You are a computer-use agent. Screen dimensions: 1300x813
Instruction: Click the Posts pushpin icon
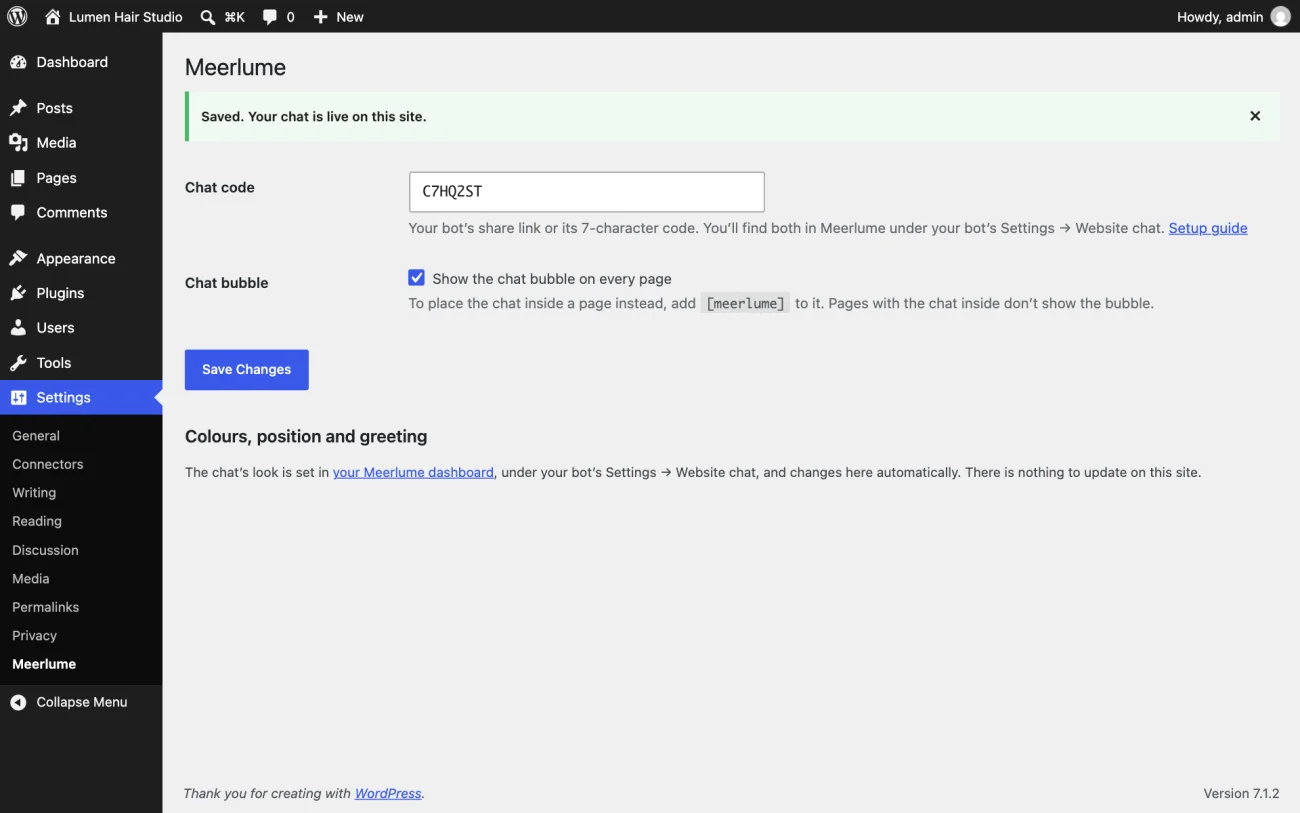[x=18, y=108]
